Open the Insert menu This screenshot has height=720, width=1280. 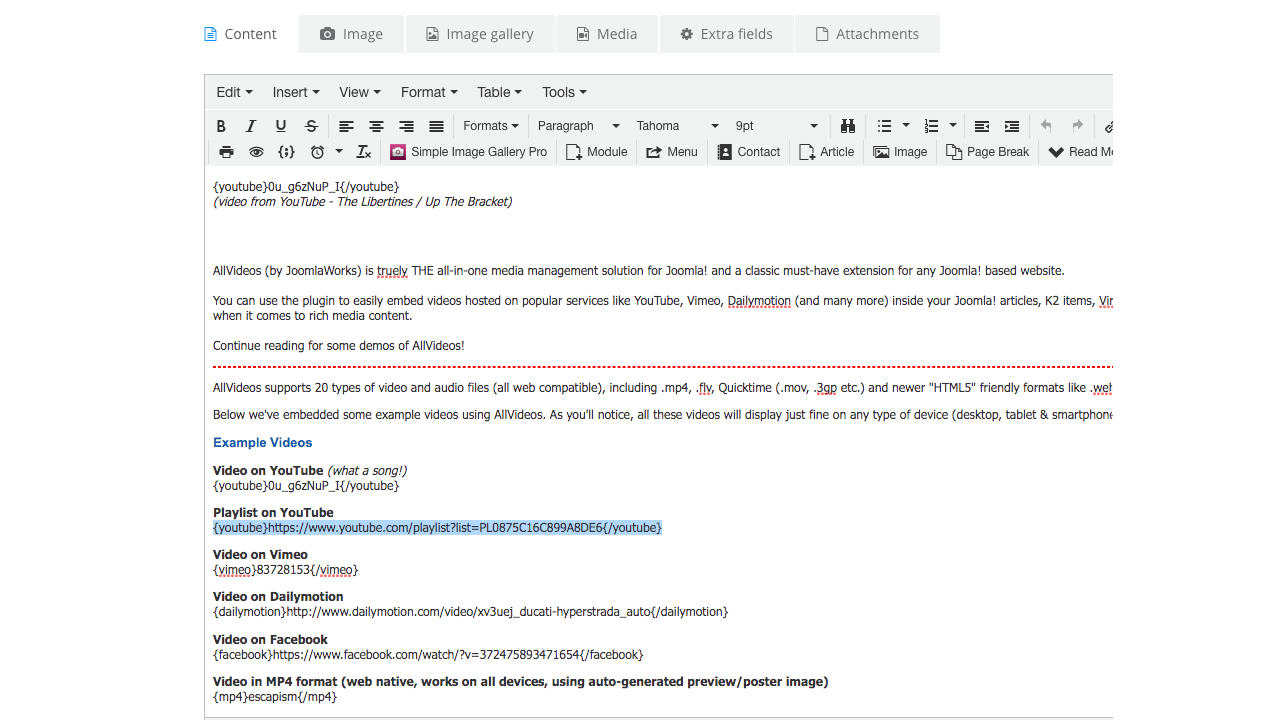click(x=296, y=92)
